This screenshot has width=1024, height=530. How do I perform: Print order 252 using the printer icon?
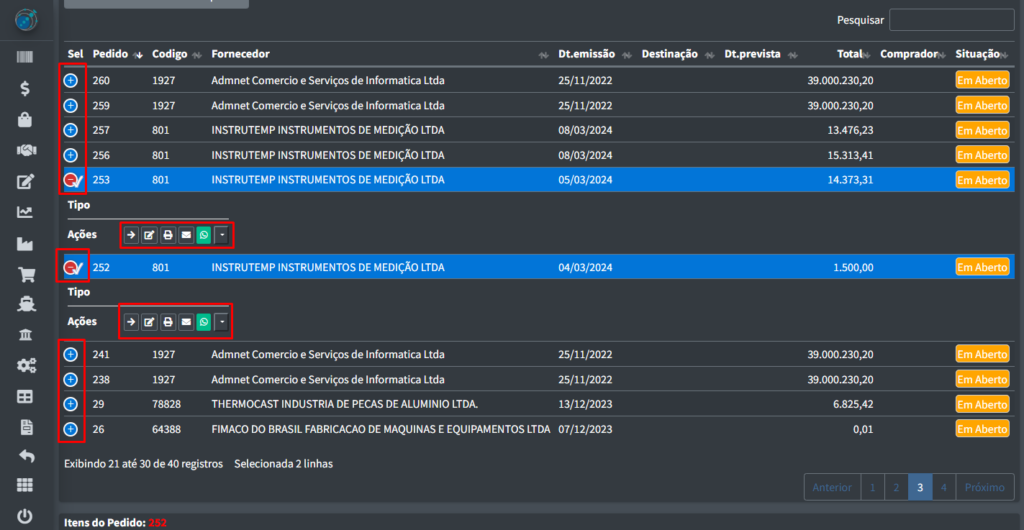(168, 322)
